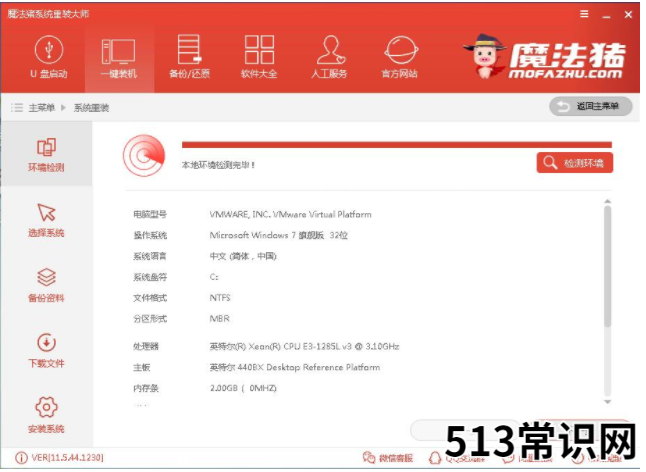
Task: Select the 选择系统 step in sidebar
Action: pos(46,220)
